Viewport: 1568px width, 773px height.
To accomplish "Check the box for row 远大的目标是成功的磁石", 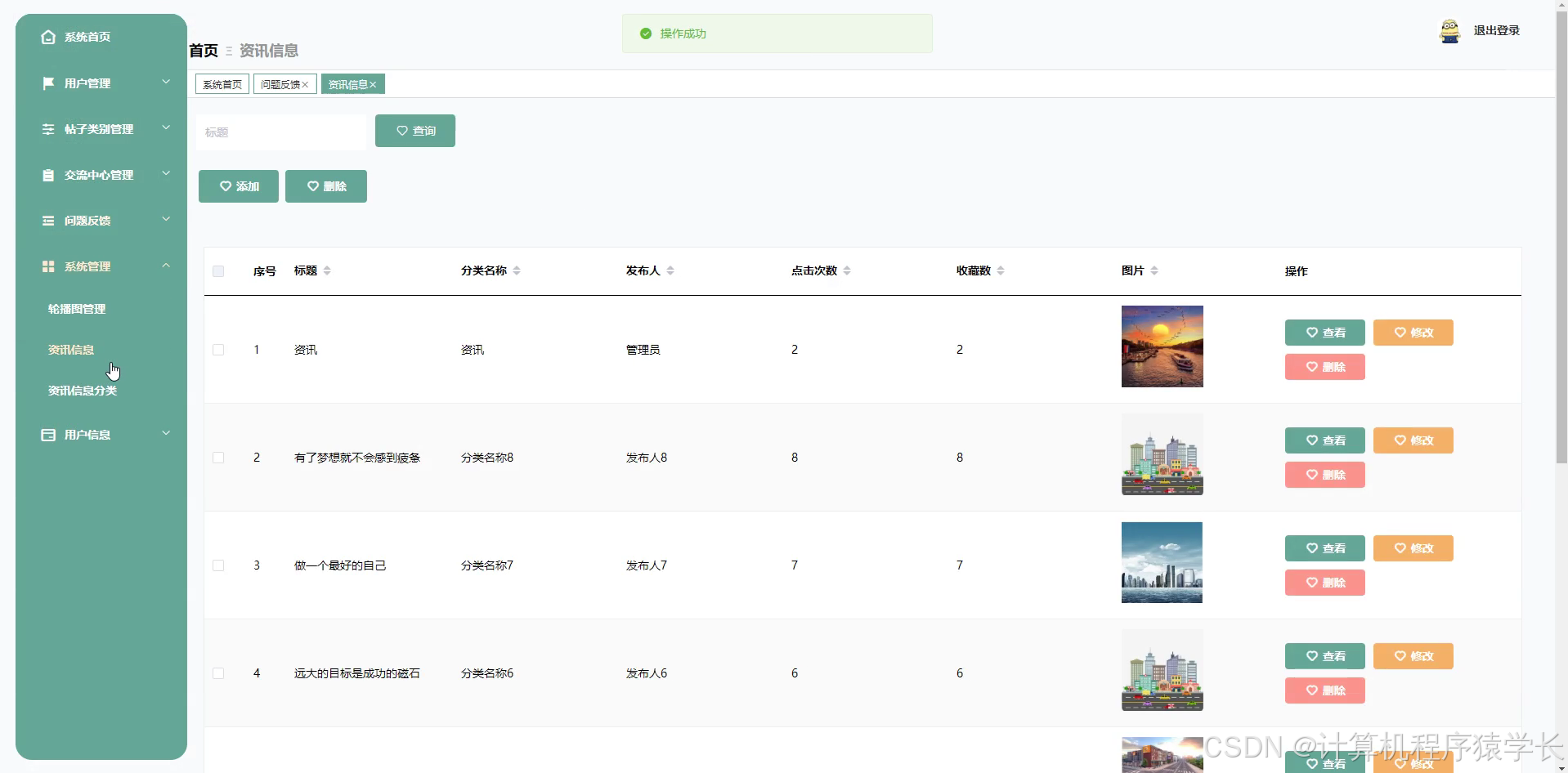I will pyautogui.click(x=218, y=673).
